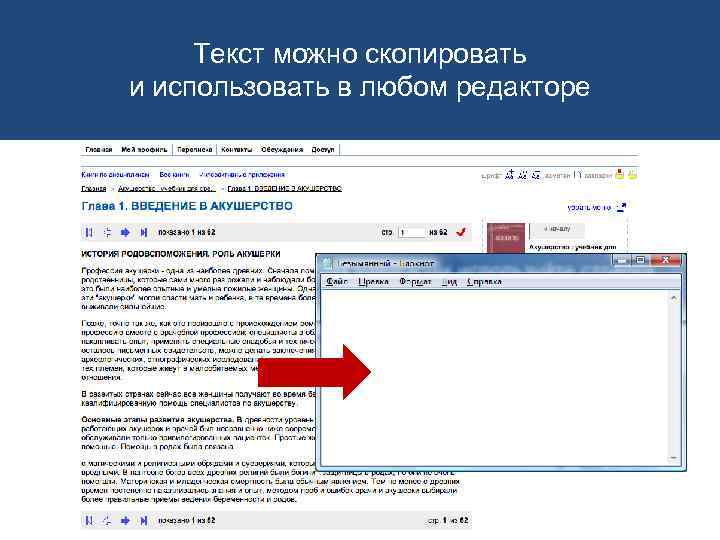Open the Контакты menu item
The width and height of the screenshot is (720, 540).
pyautogui.click(x=236, y=150)
